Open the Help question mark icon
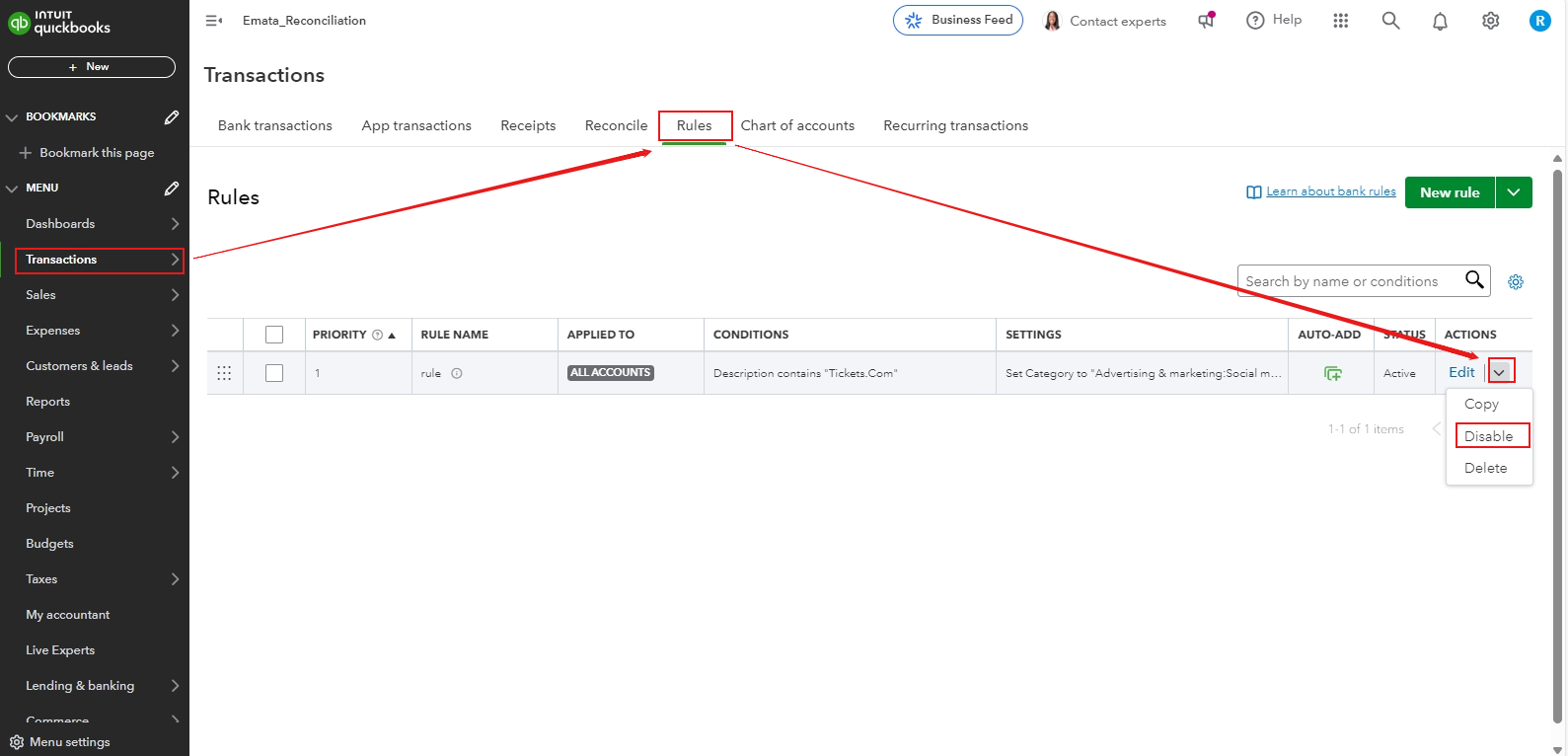This screenshot has height=756, width=1568. (x=1255, y=21)
